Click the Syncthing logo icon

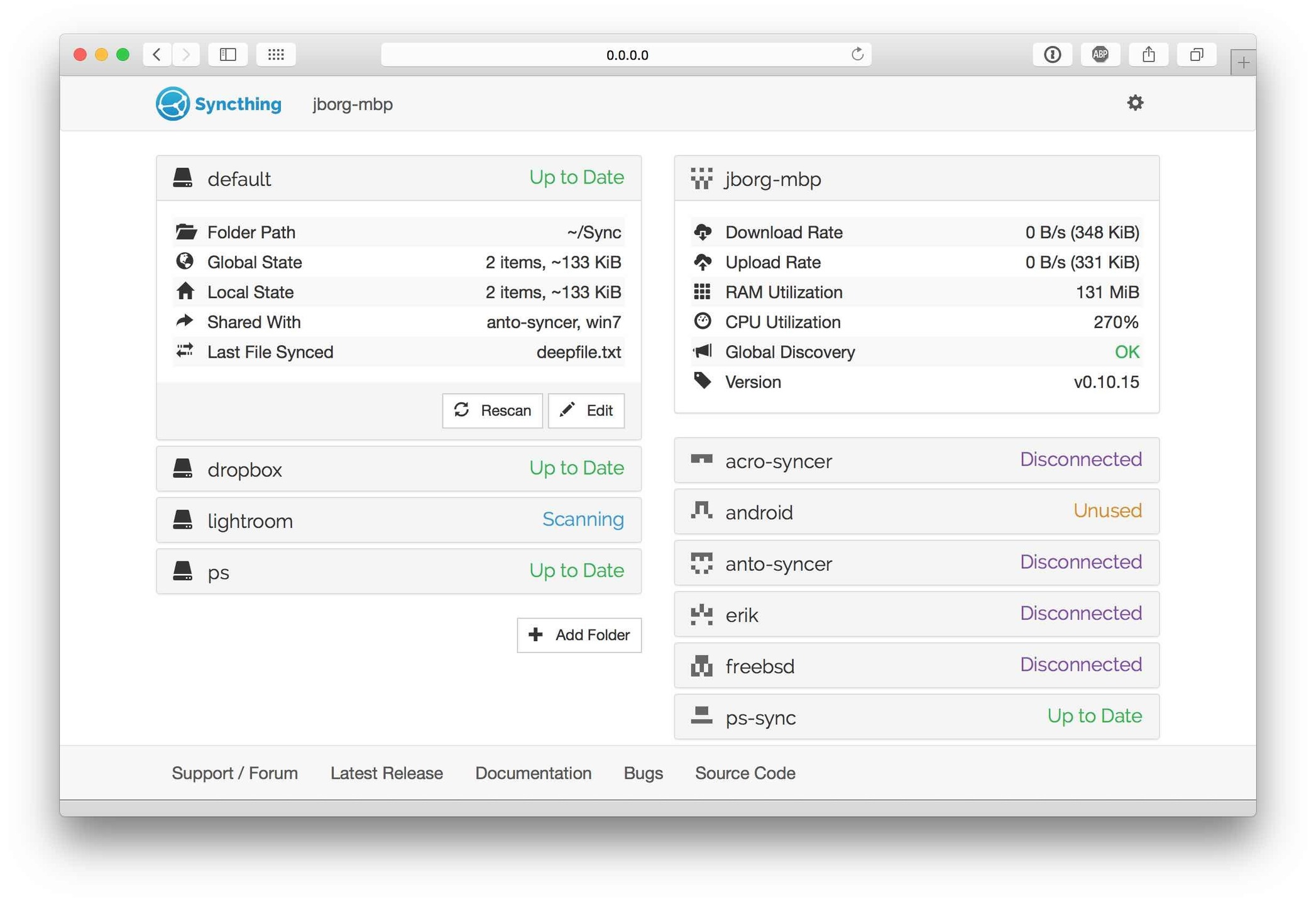point(172,104)
